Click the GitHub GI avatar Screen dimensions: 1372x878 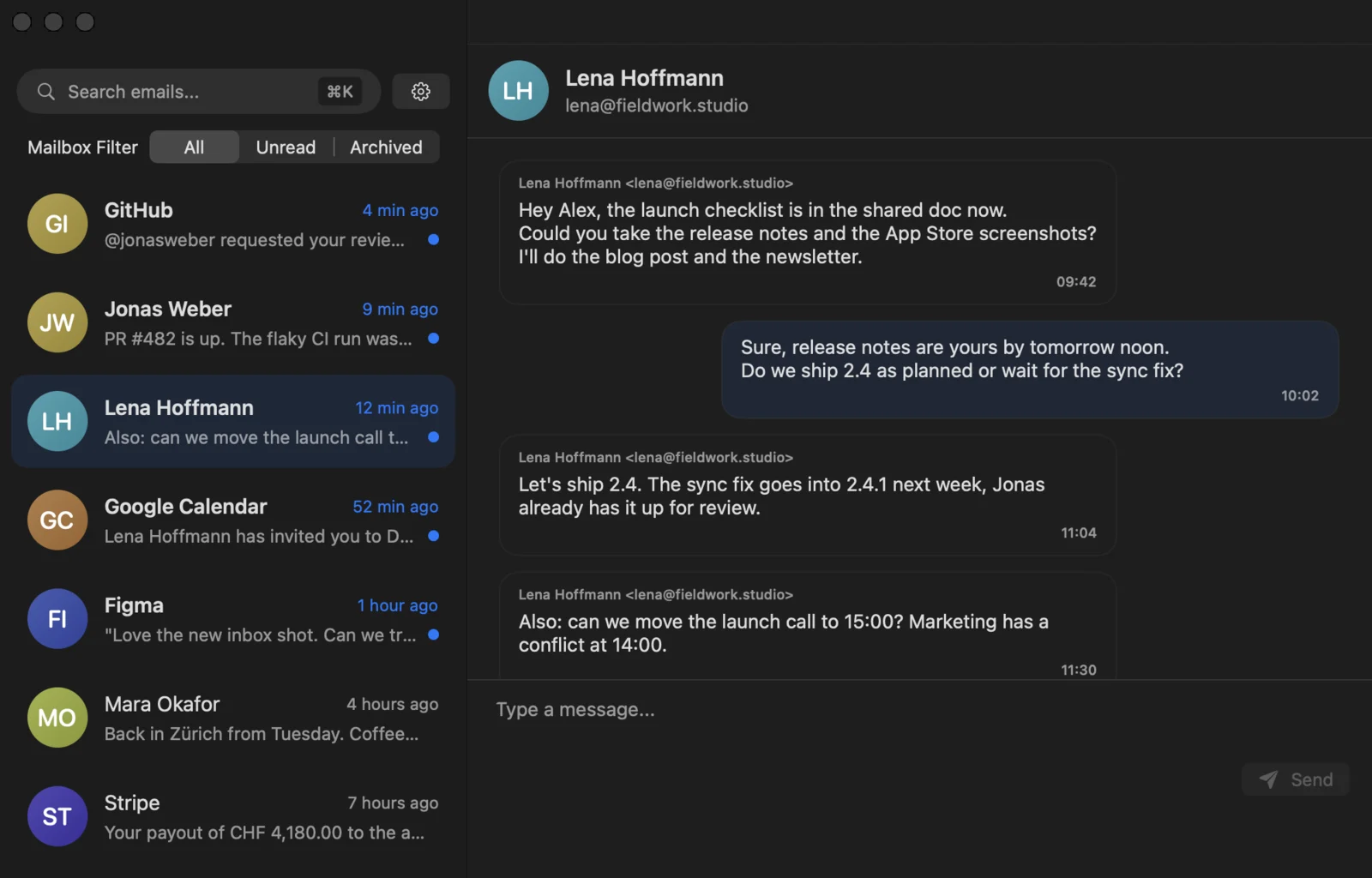[x=57, y=224]
